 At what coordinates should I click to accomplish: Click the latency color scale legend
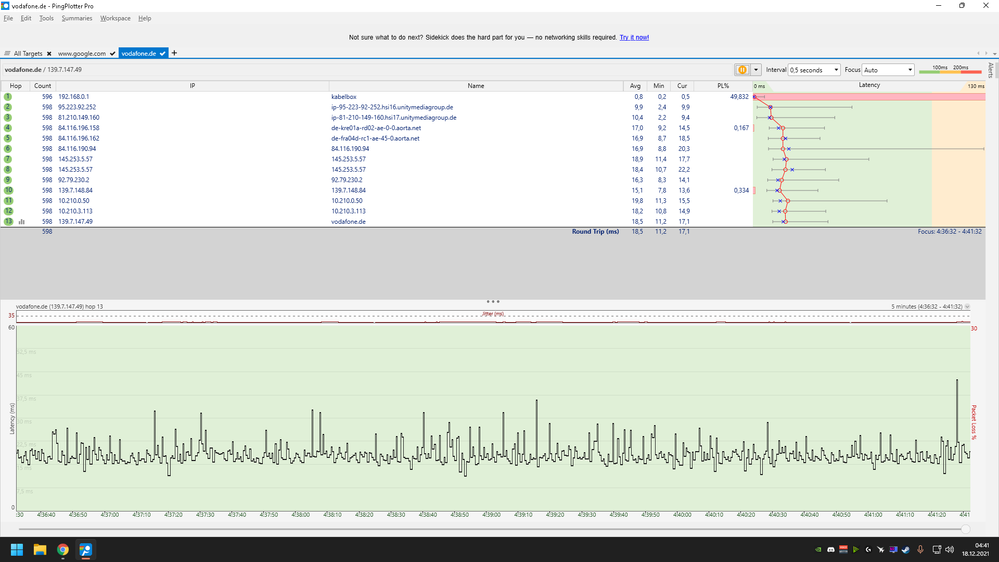(x=950, y=69)
